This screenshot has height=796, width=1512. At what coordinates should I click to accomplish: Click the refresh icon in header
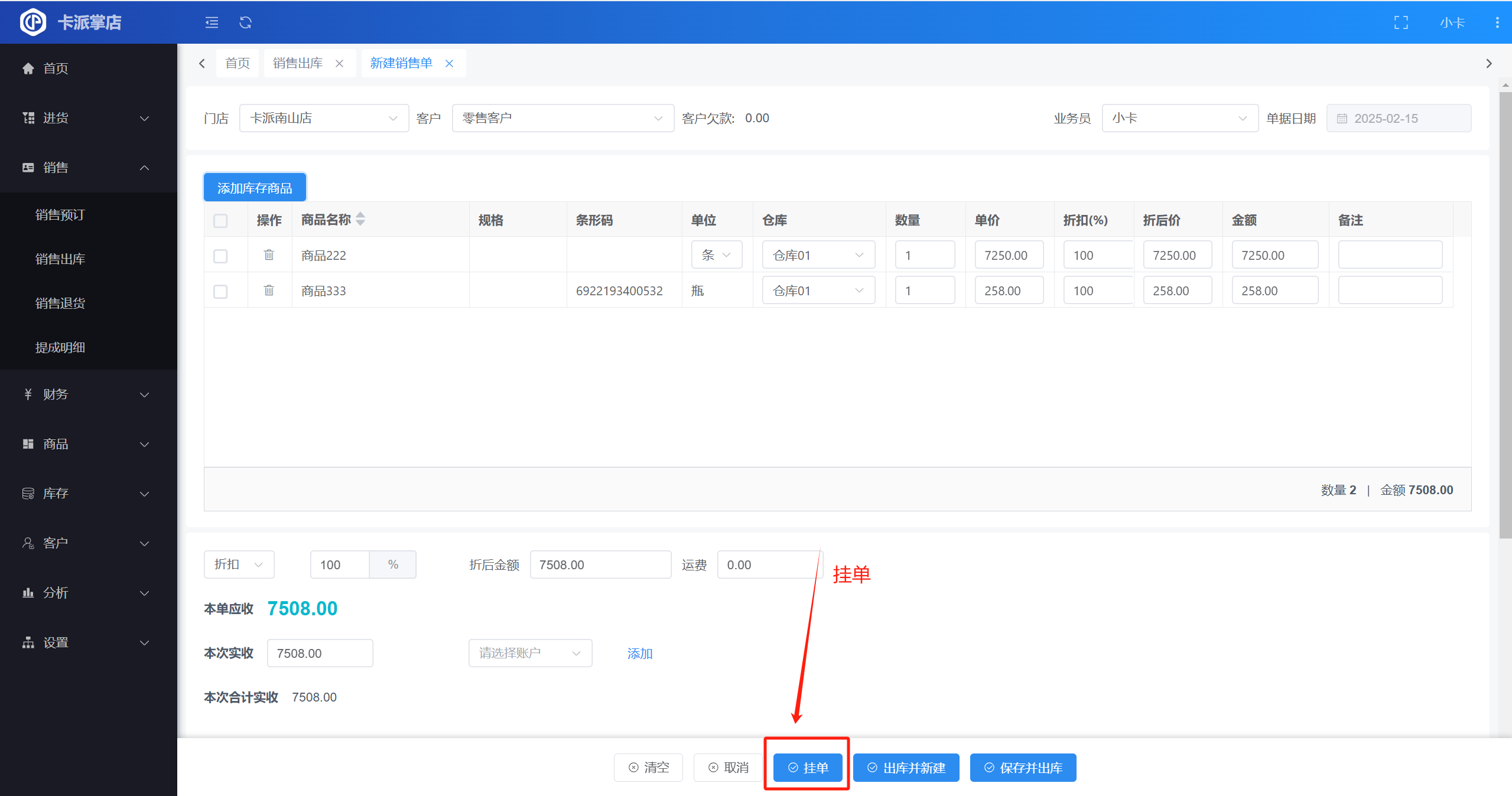click(x=245, y=22)
